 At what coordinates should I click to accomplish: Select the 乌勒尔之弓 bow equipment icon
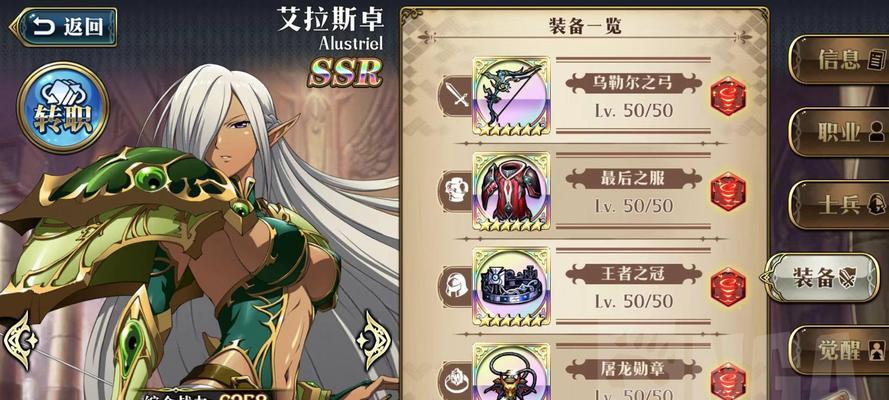[x=511, y=95]
